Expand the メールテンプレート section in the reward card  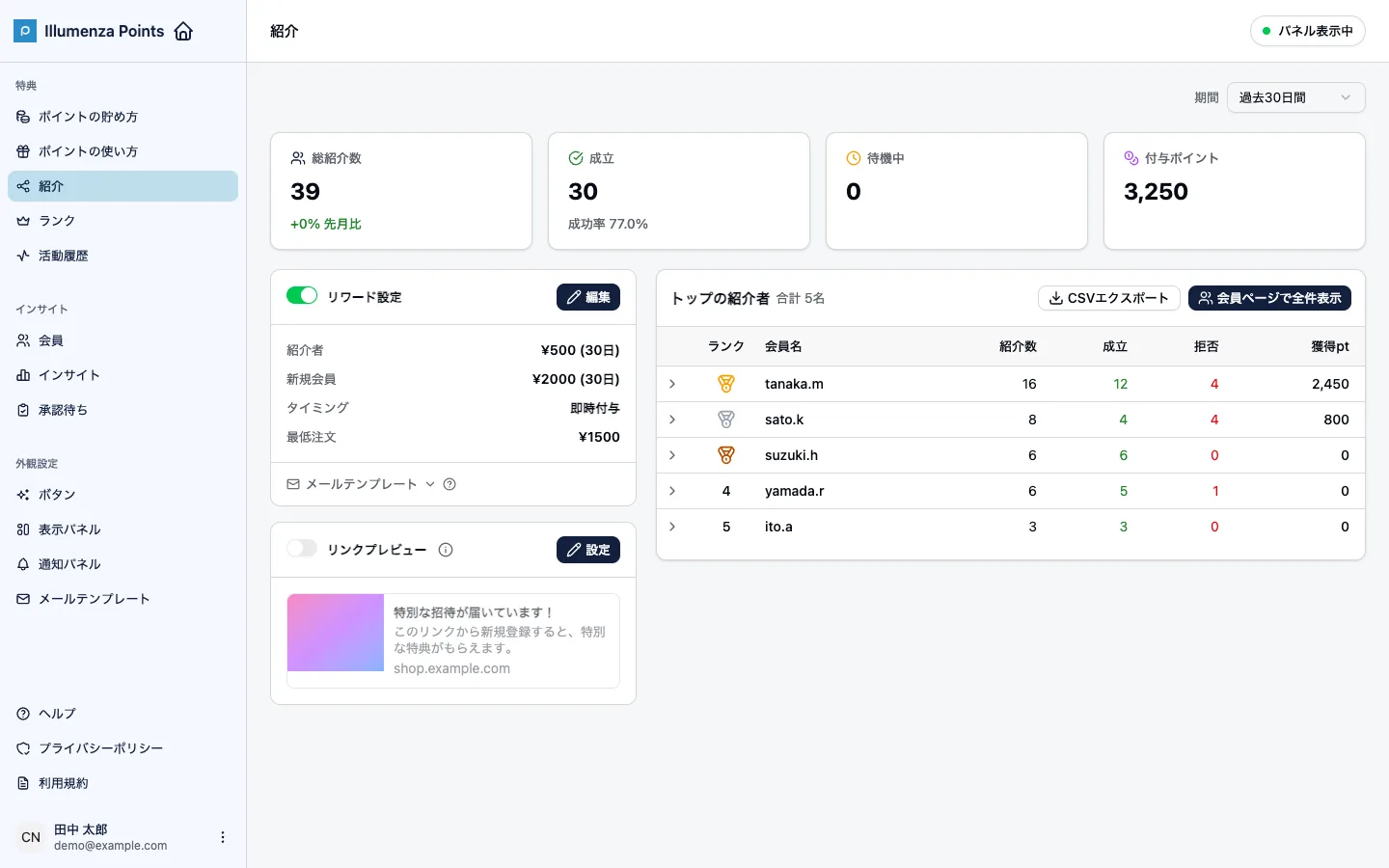(x=361, y=484)
